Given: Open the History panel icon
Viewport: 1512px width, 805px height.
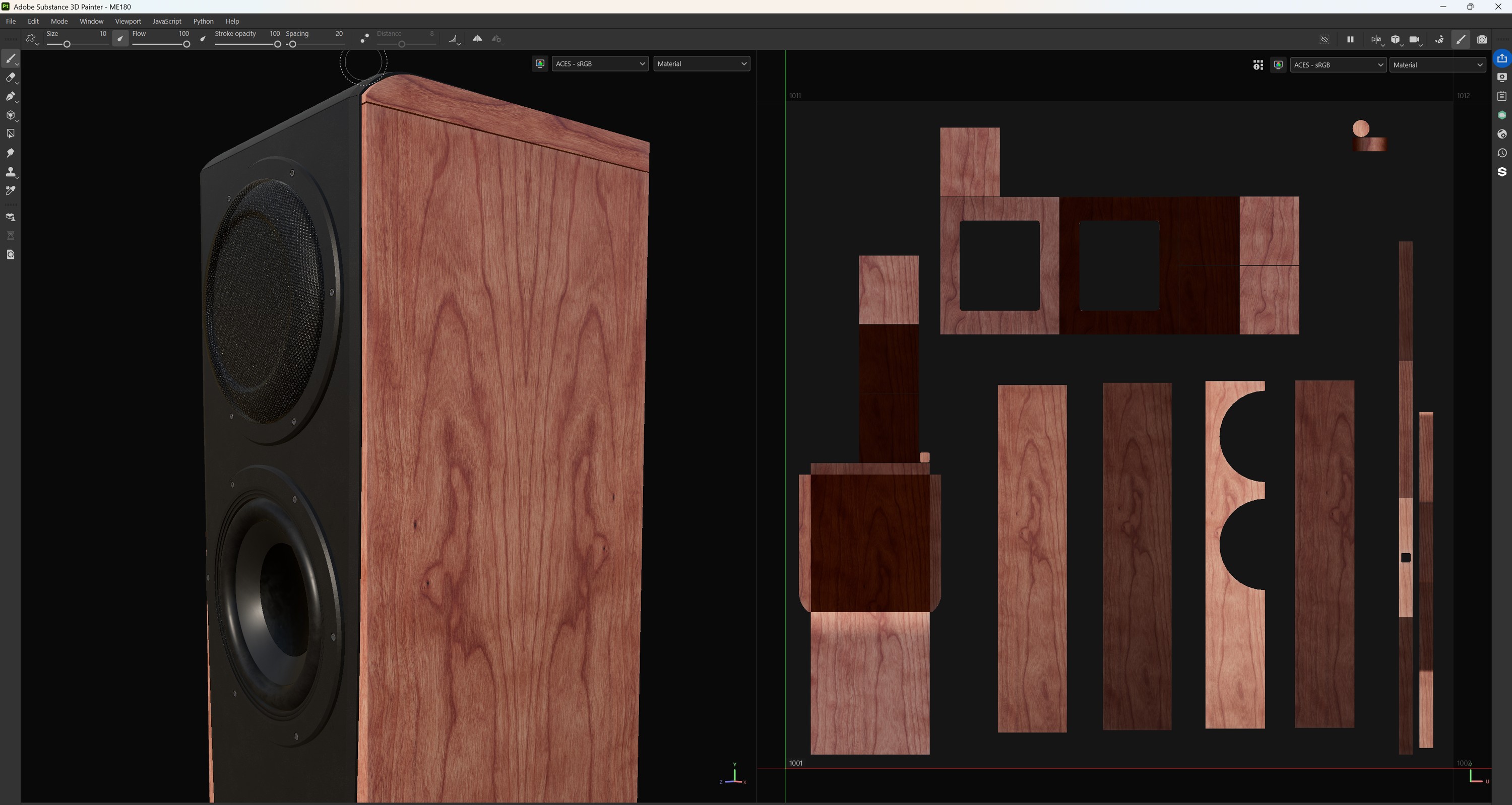Looking at the screenshot, I should tap(1502, 153).
